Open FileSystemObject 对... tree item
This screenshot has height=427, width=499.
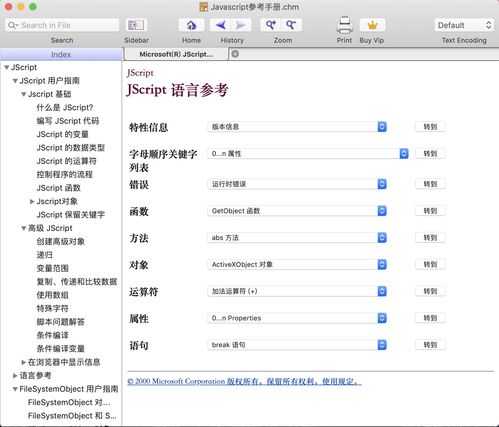[69, 402]
